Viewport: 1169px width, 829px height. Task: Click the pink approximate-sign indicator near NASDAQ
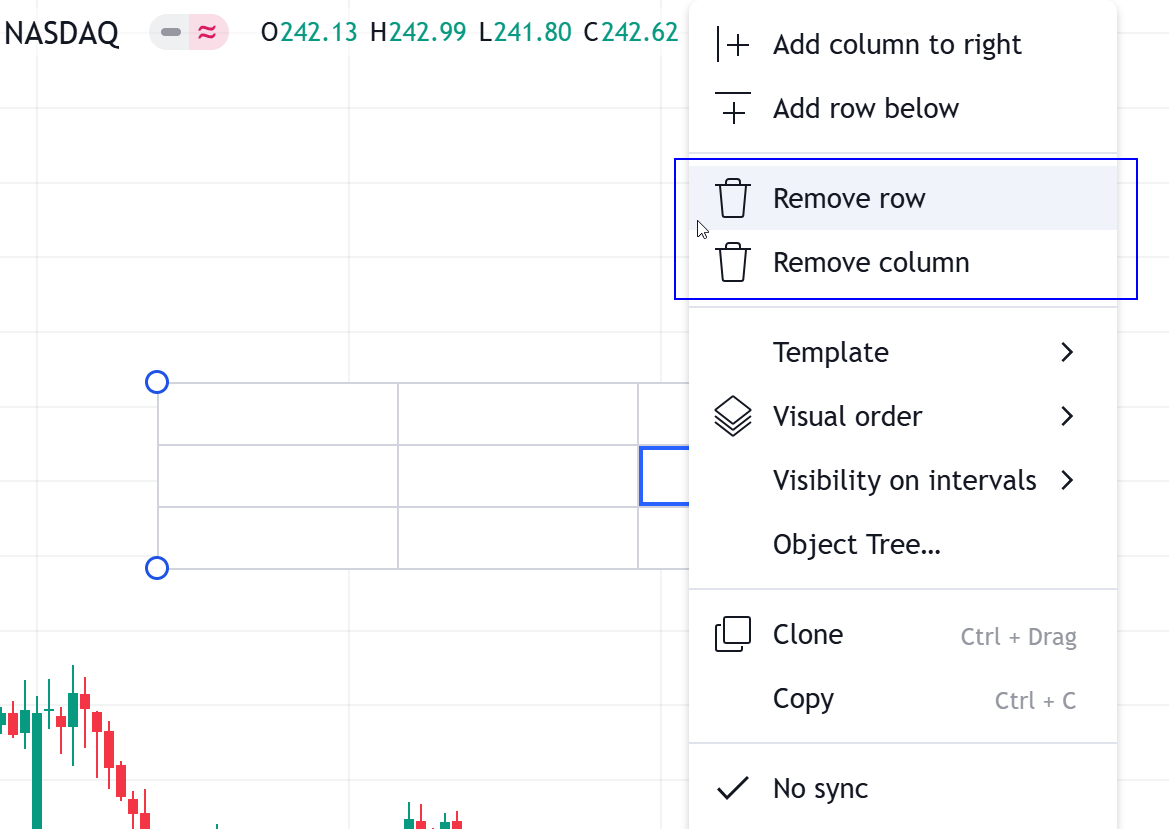tap(207, 33)
